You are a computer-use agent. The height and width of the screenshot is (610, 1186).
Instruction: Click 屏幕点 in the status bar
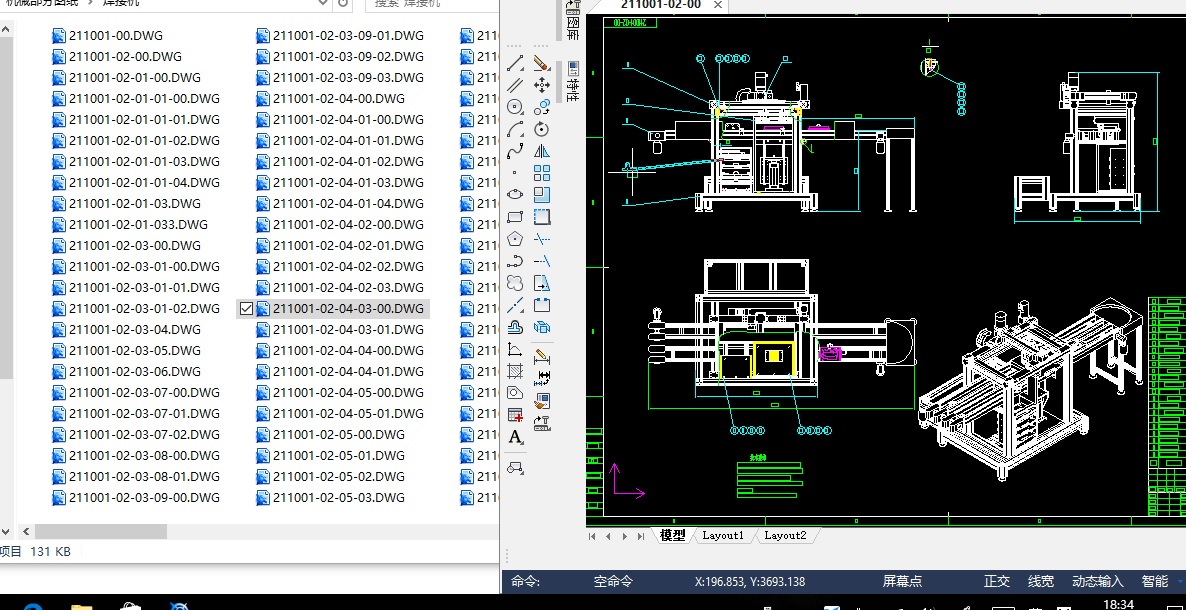902,581
